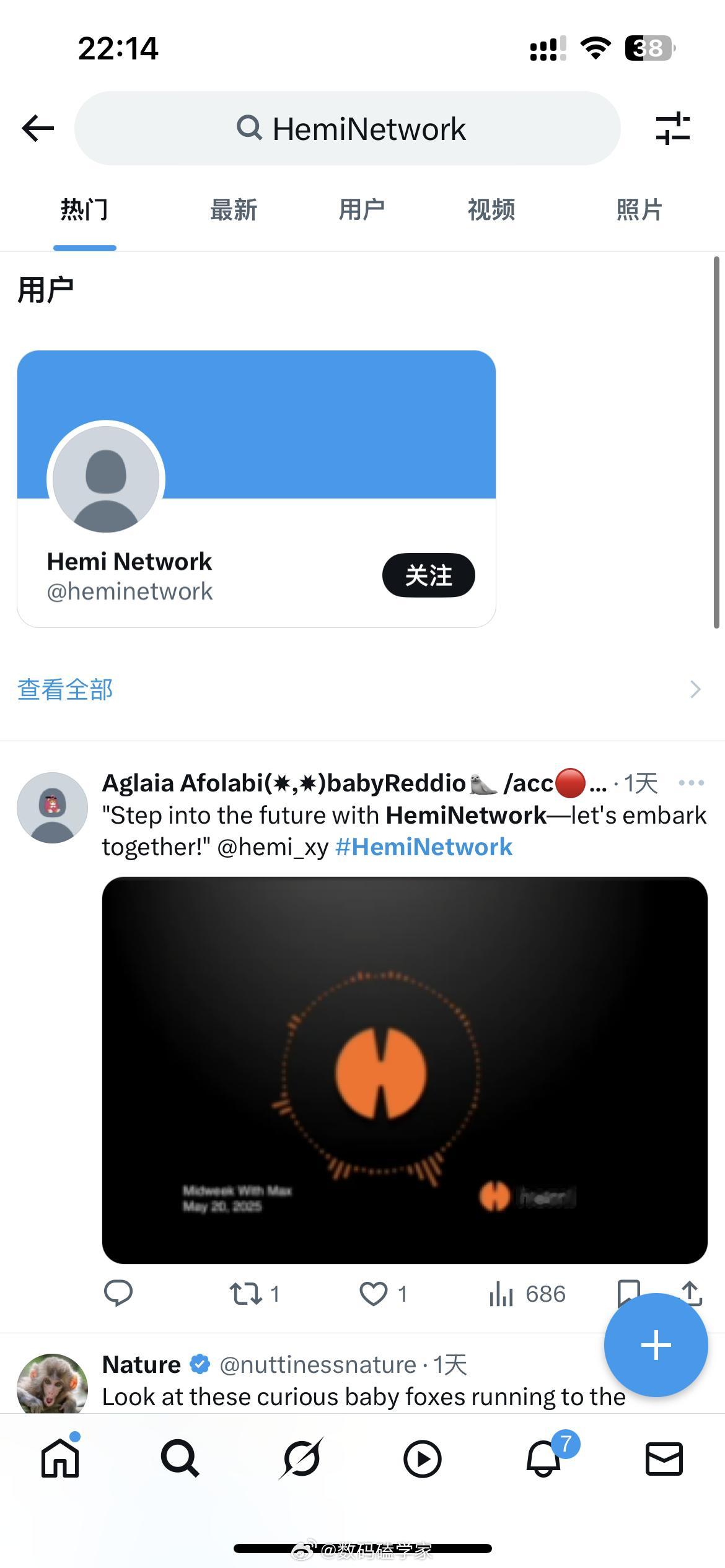Open the Home tab icon
This screenshot has width=725, height=1568.
[60, 1458]
